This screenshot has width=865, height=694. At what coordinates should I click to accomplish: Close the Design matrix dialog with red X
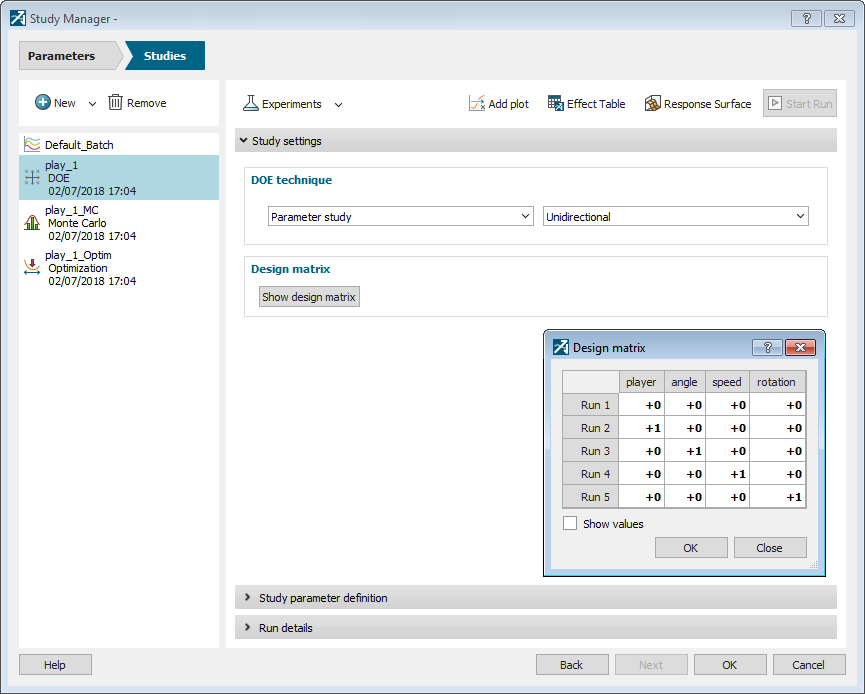pos(800,347)
